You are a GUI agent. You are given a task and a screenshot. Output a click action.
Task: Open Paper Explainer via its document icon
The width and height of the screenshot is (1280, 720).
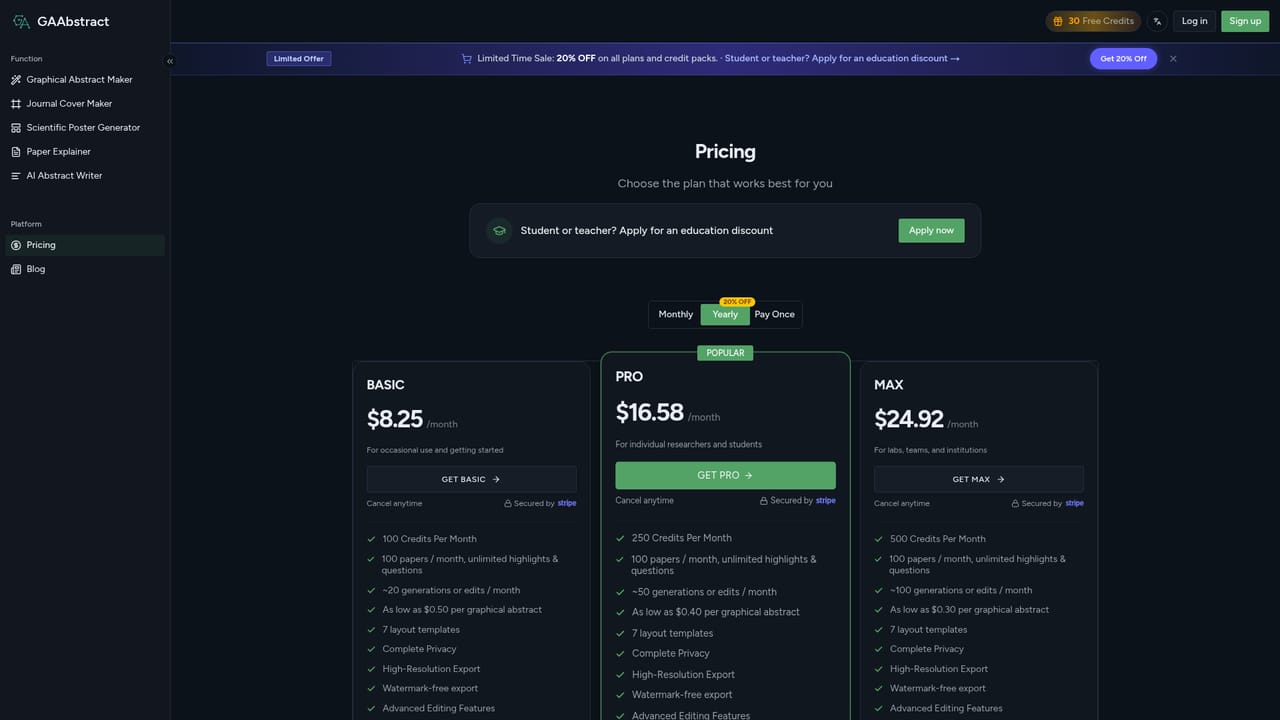[x=16, y=152]
